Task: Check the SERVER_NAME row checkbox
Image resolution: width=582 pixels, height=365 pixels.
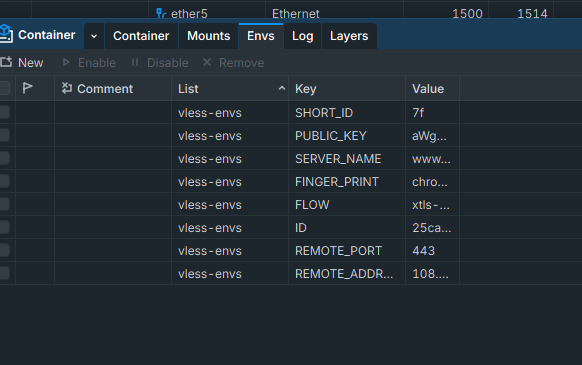Action: click(x=5, y=158)
